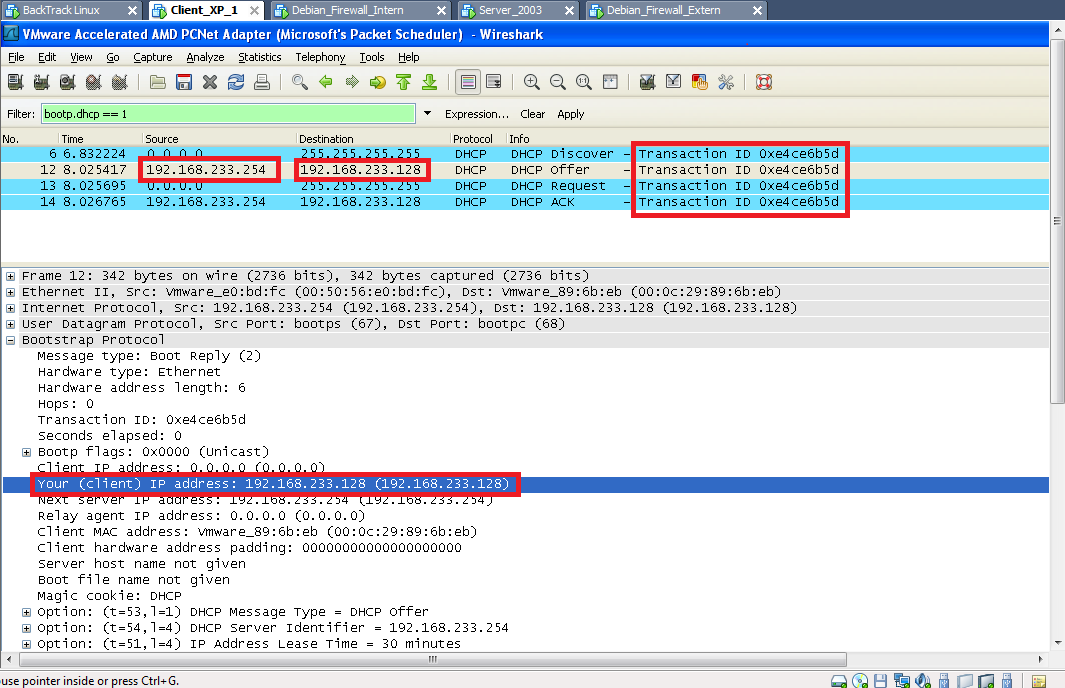
Task: Stop the running live capture
Action: tap(94, 82)
